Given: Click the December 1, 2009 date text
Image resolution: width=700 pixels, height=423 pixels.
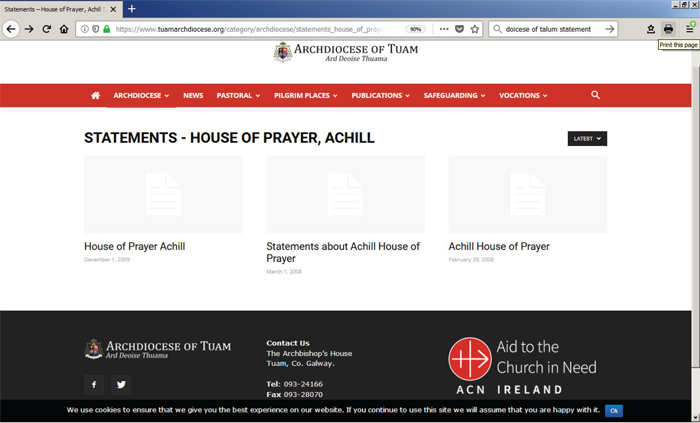Looking at the screenshot, I should tap(107, 260).
